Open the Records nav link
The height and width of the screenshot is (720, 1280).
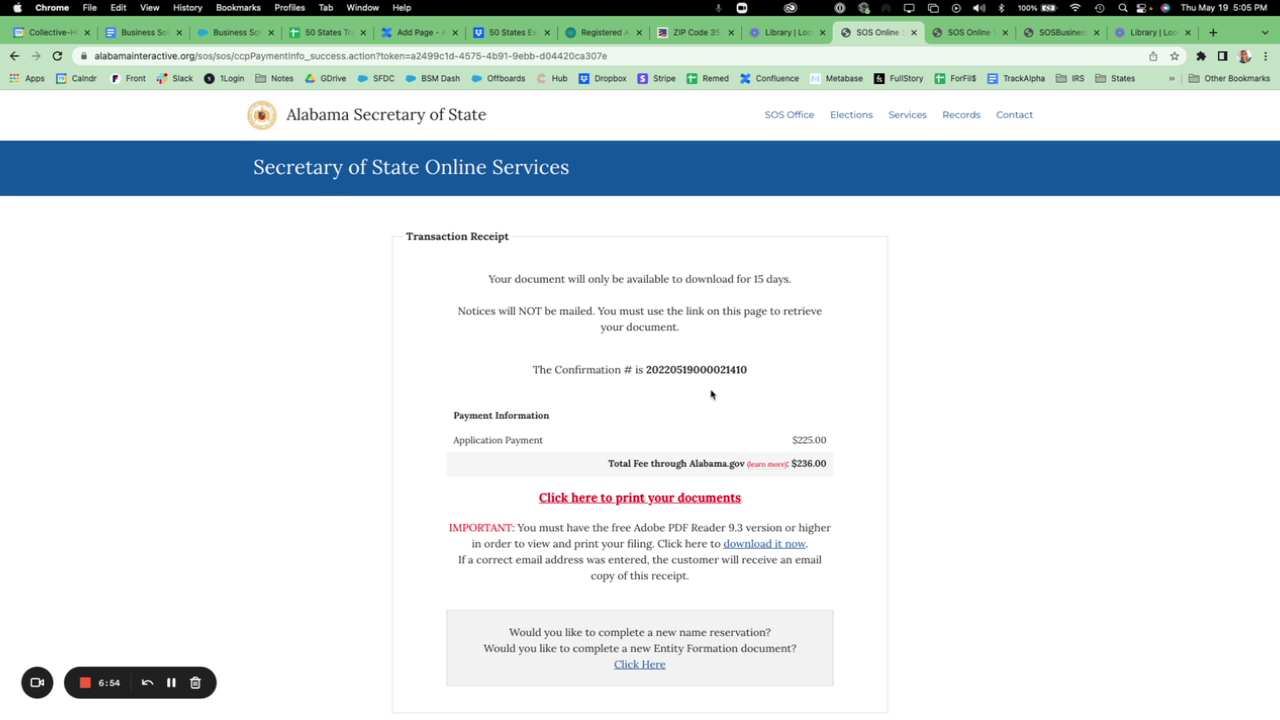point(961,115)
